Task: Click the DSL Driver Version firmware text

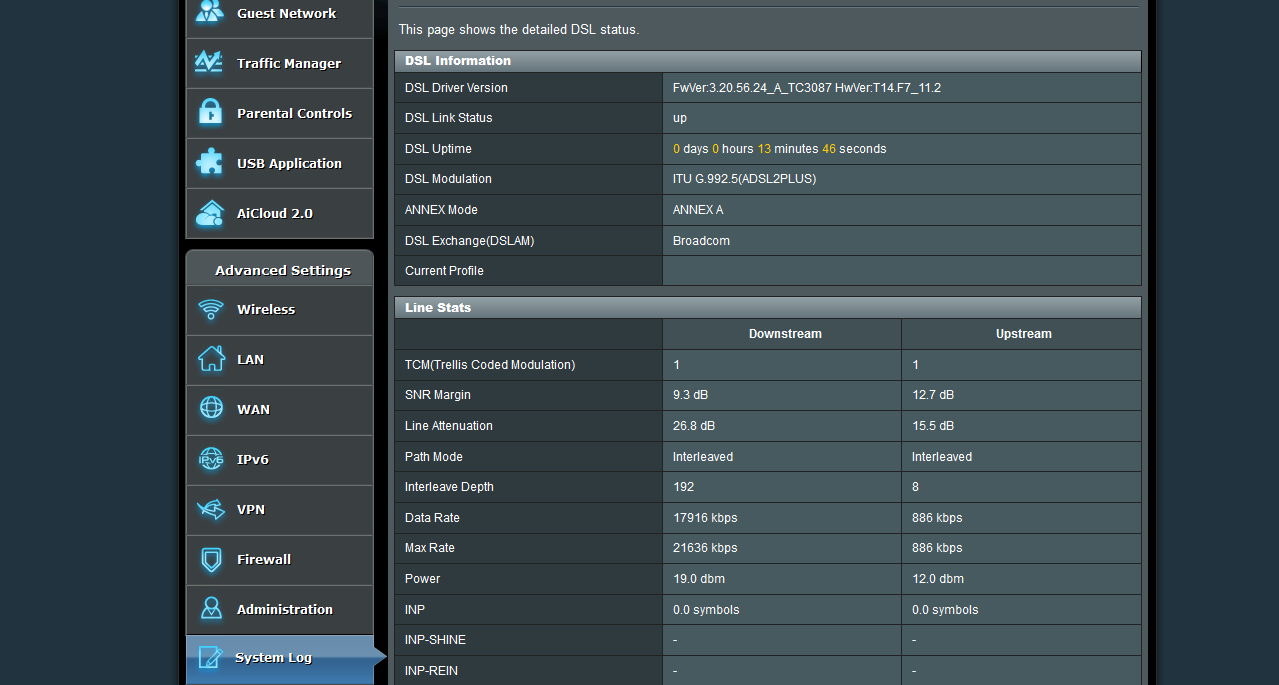Action: (x=806, y=88)
